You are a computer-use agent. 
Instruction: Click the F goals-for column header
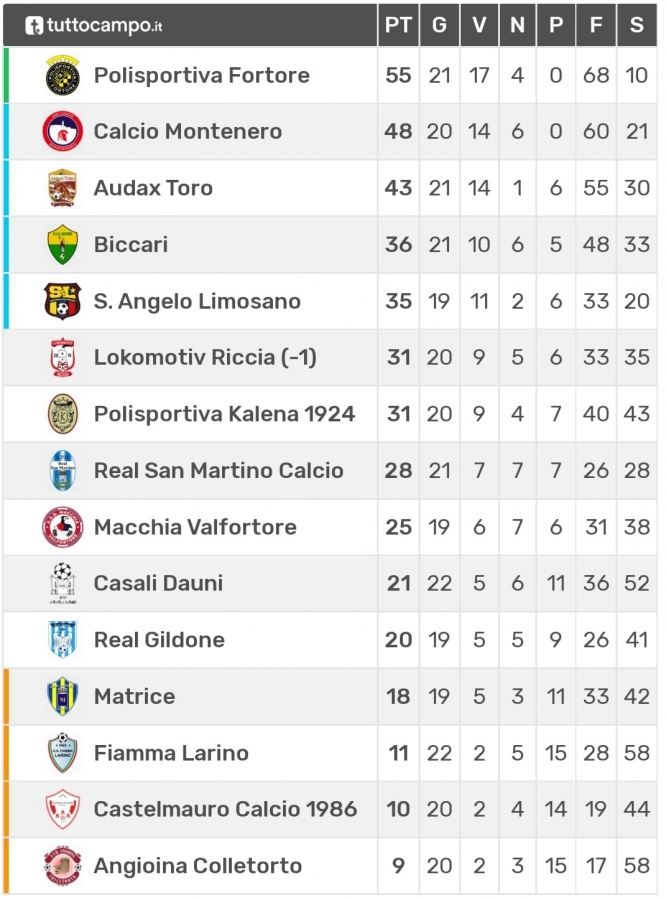(x=596, y=25)
